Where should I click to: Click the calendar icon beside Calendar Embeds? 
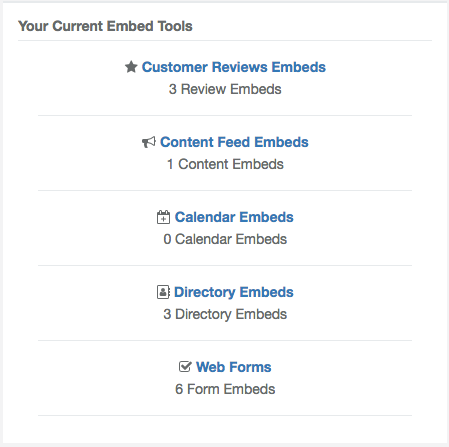pos(163,217)
